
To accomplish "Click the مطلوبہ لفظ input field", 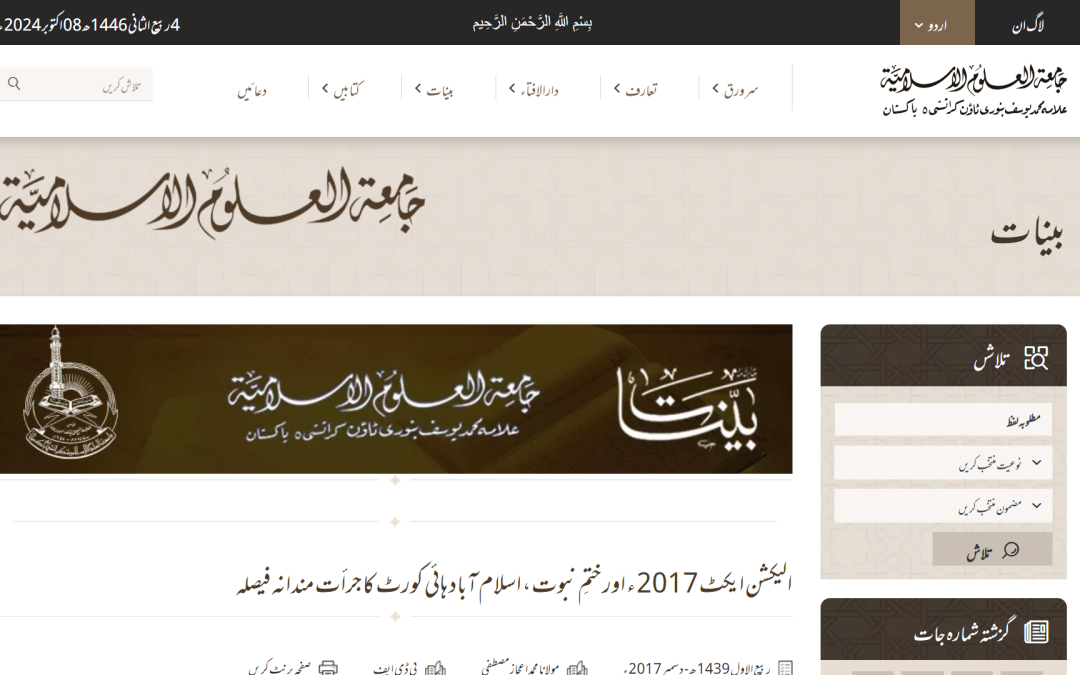I will click(943, 419).
